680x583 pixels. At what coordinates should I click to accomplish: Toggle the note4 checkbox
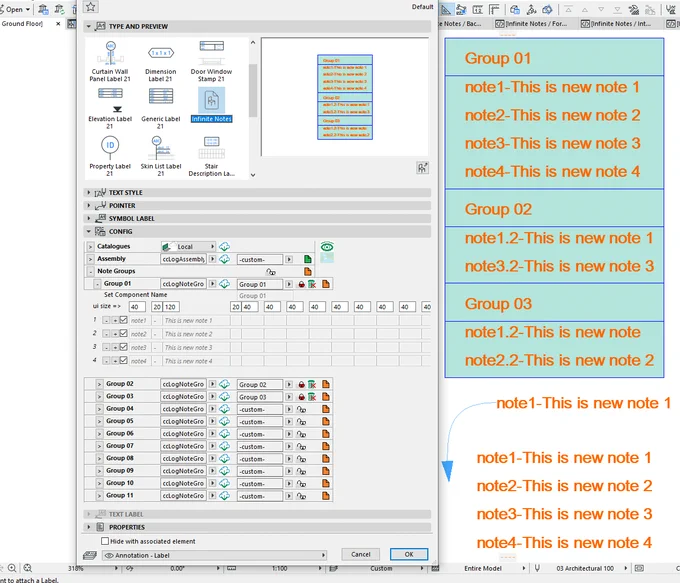124,360
